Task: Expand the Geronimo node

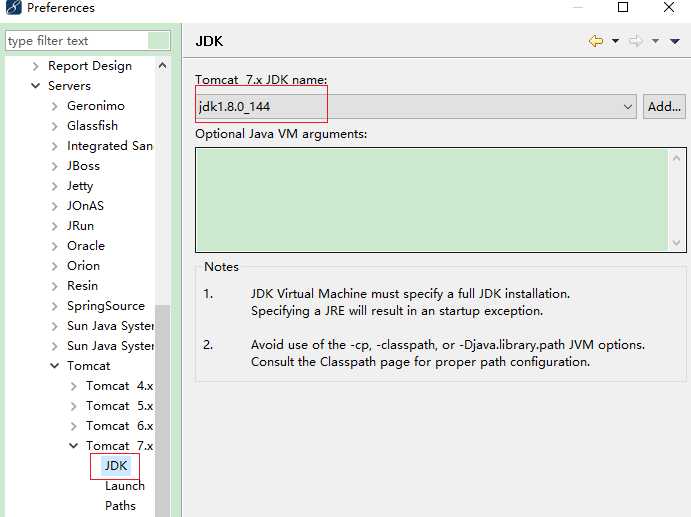Action: pos(55,106)
